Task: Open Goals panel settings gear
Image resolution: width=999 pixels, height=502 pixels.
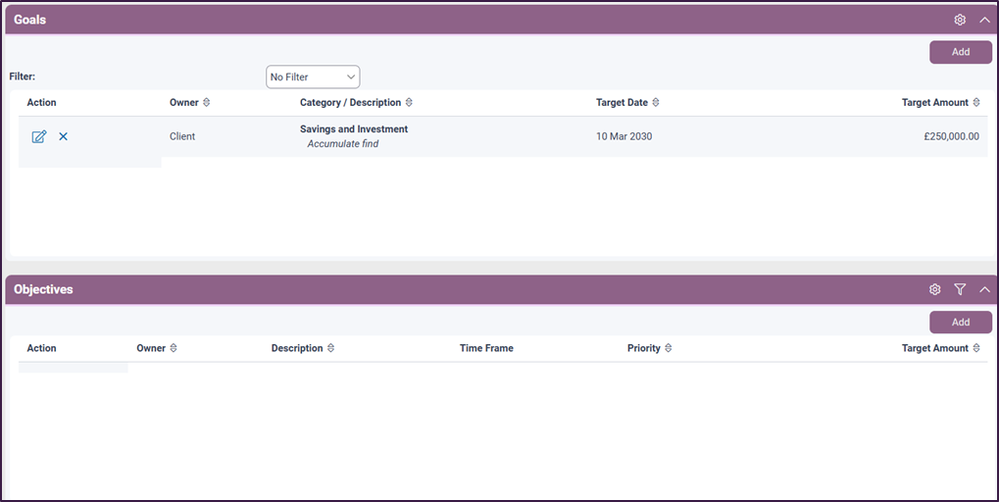Action: pos(959,20)
